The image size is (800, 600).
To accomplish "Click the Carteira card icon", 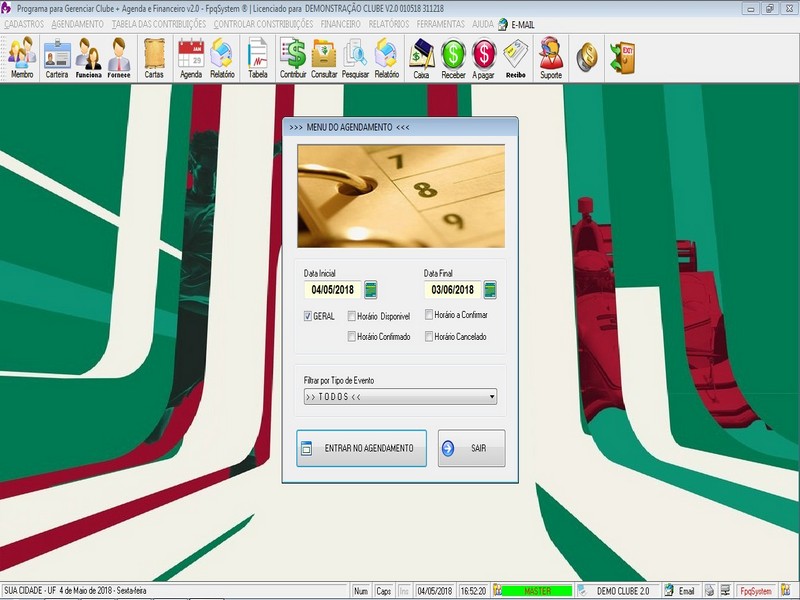I will 57,58.
